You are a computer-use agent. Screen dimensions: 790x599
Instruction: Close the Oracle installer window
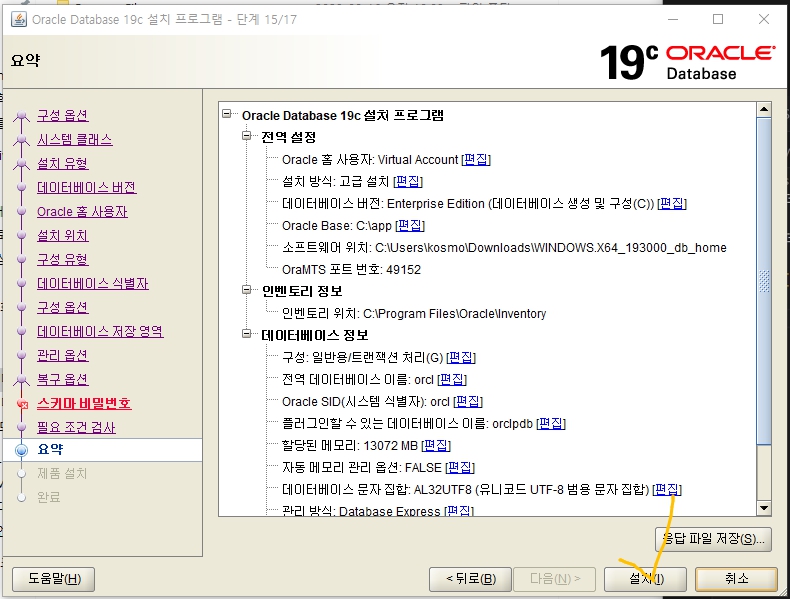click(x=764, y=19)
